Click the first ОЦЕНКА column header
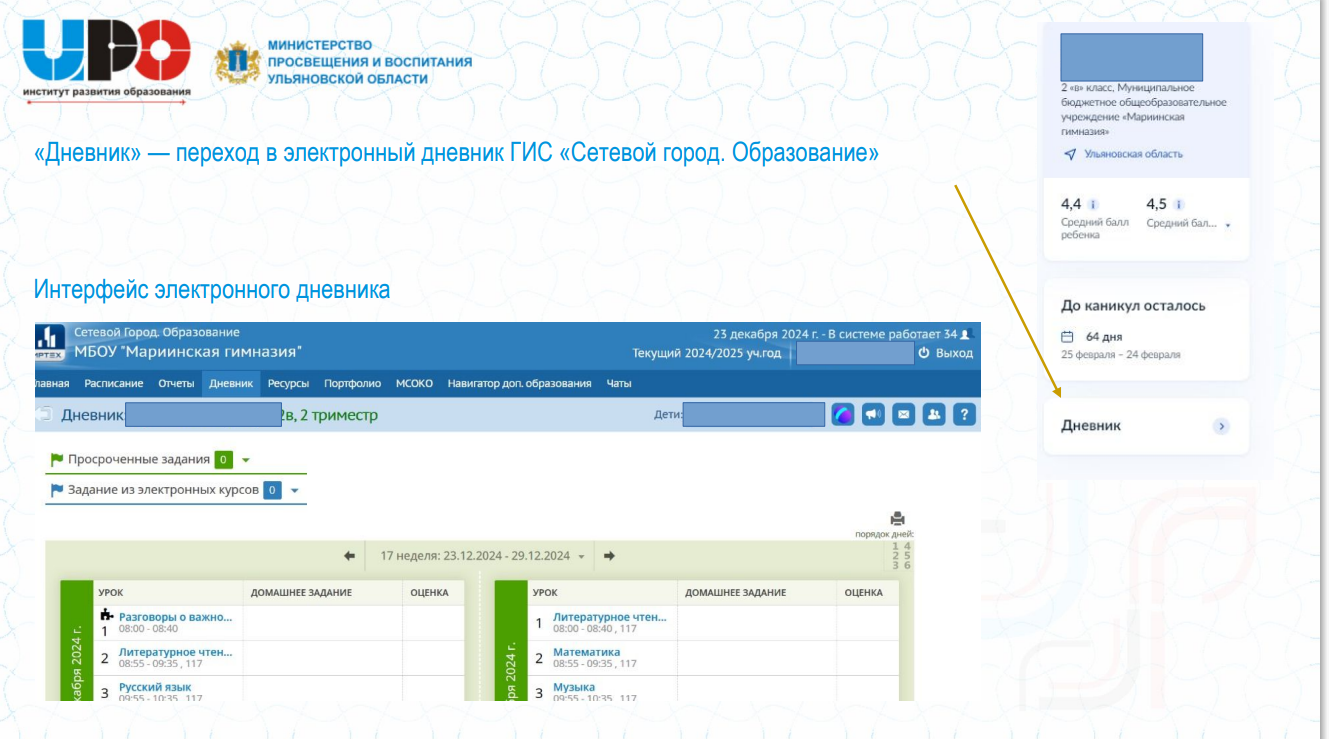 [430, 592]
